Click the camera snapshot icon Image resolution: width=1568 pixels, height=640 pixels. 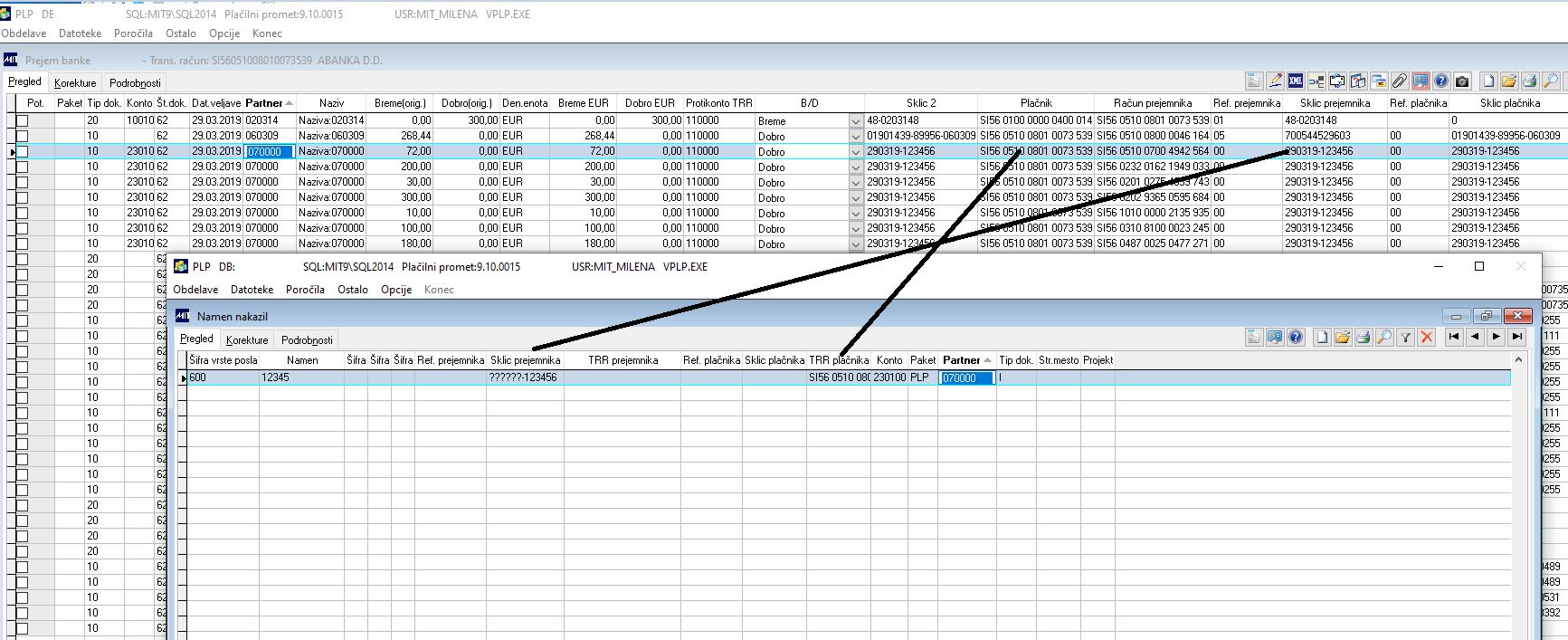(1462, 81)
